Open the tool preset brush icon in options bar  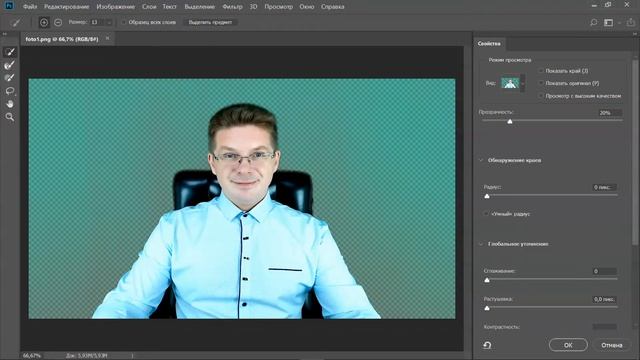(x=16, y=22)
